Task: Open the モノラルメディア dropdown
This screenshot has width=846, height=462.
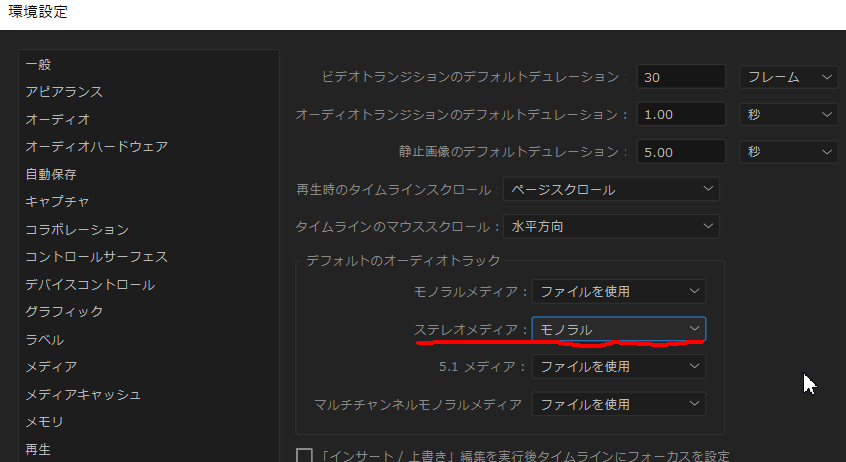Action: pos(619,291)
